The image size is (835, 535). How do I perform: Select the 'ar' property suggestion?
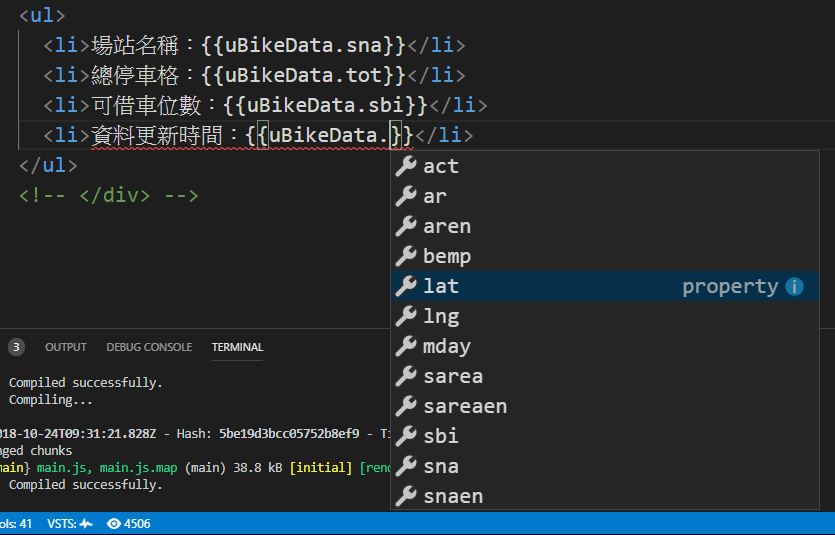pos(604,196)
